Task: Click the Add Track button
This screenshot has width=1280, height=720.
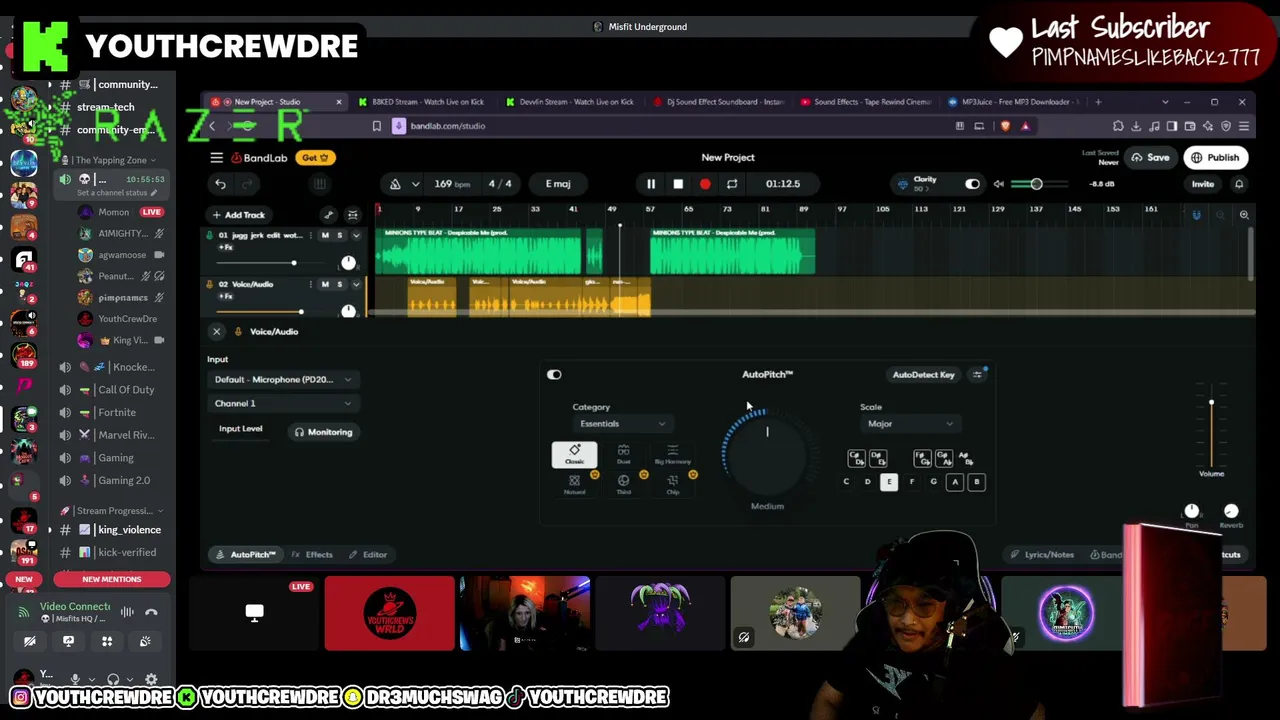Action: [x=238, y=215]
